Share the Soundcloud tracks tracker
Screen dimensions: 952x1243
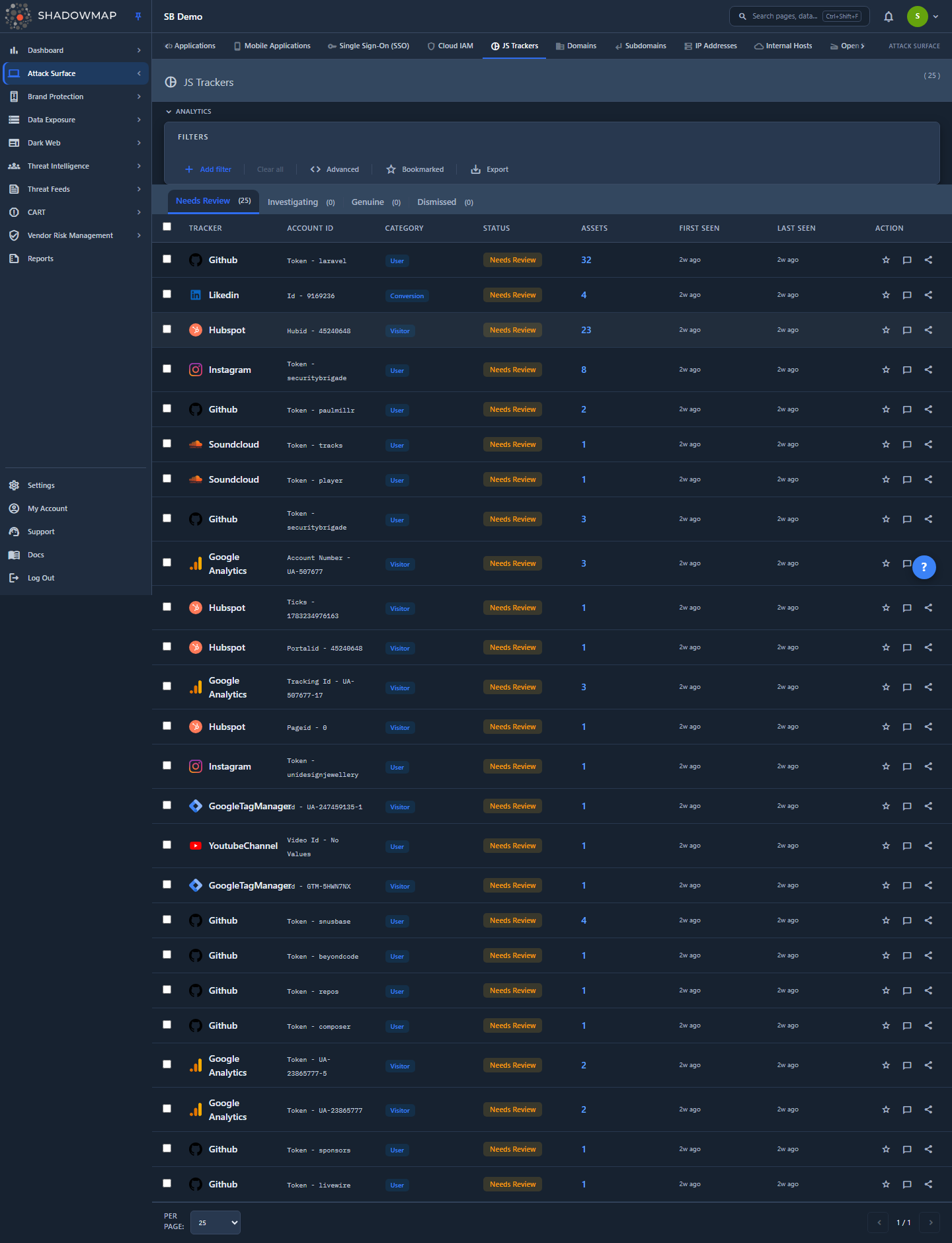pos(928,444)
